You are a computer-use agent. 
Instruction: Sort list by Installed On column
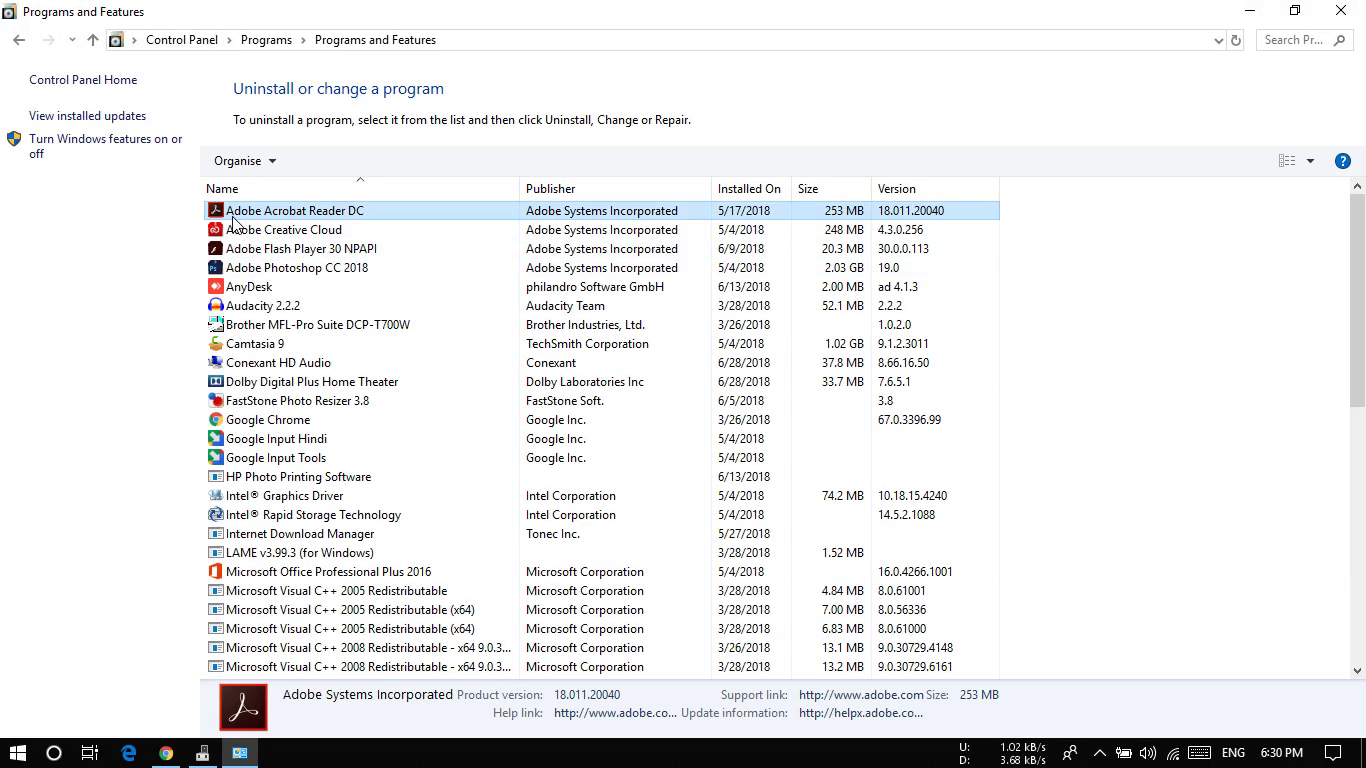pyautogui.click(x=751, y=188)
